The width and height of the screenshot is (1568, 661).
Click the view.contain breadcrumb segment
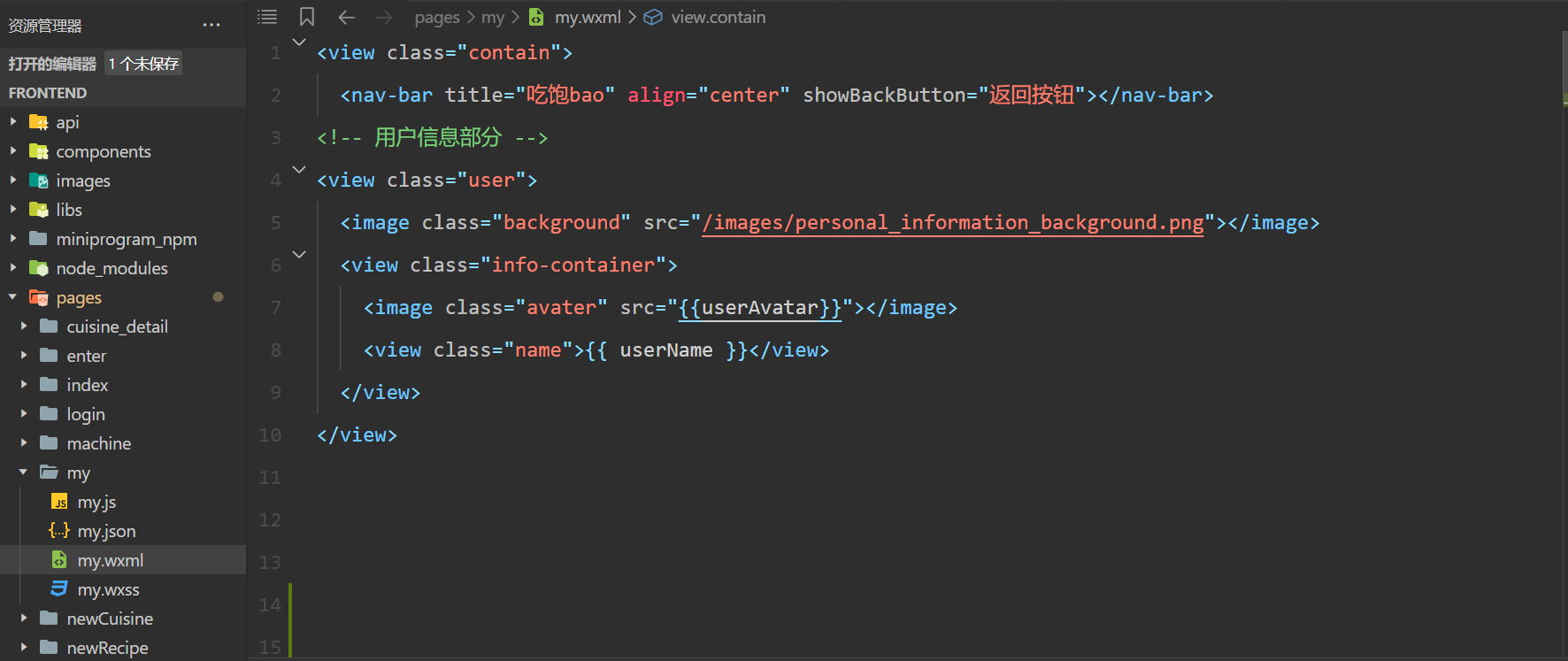point(719,17)
